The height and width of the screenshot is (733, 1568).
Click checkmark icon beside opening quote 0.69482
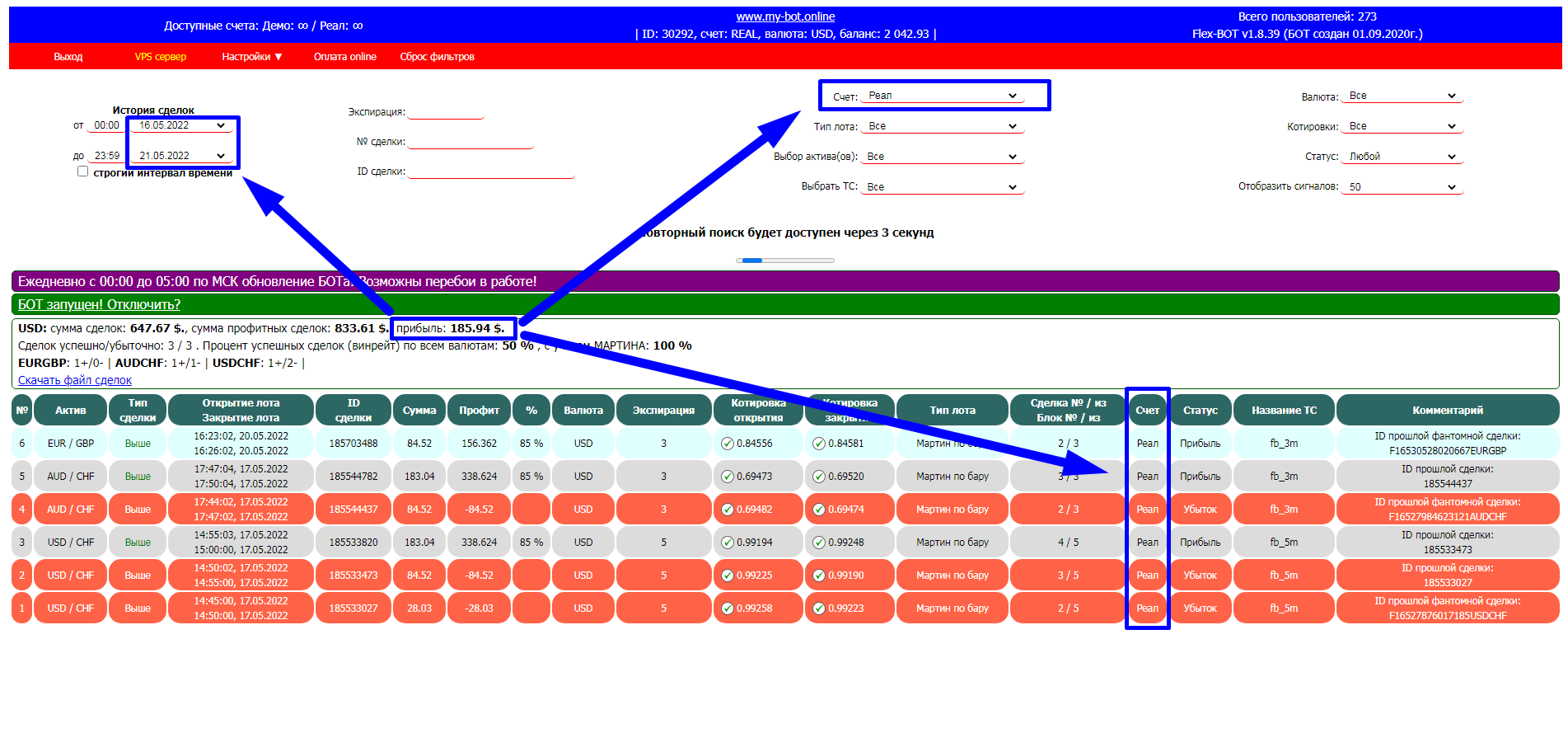[x=728, y=510]
